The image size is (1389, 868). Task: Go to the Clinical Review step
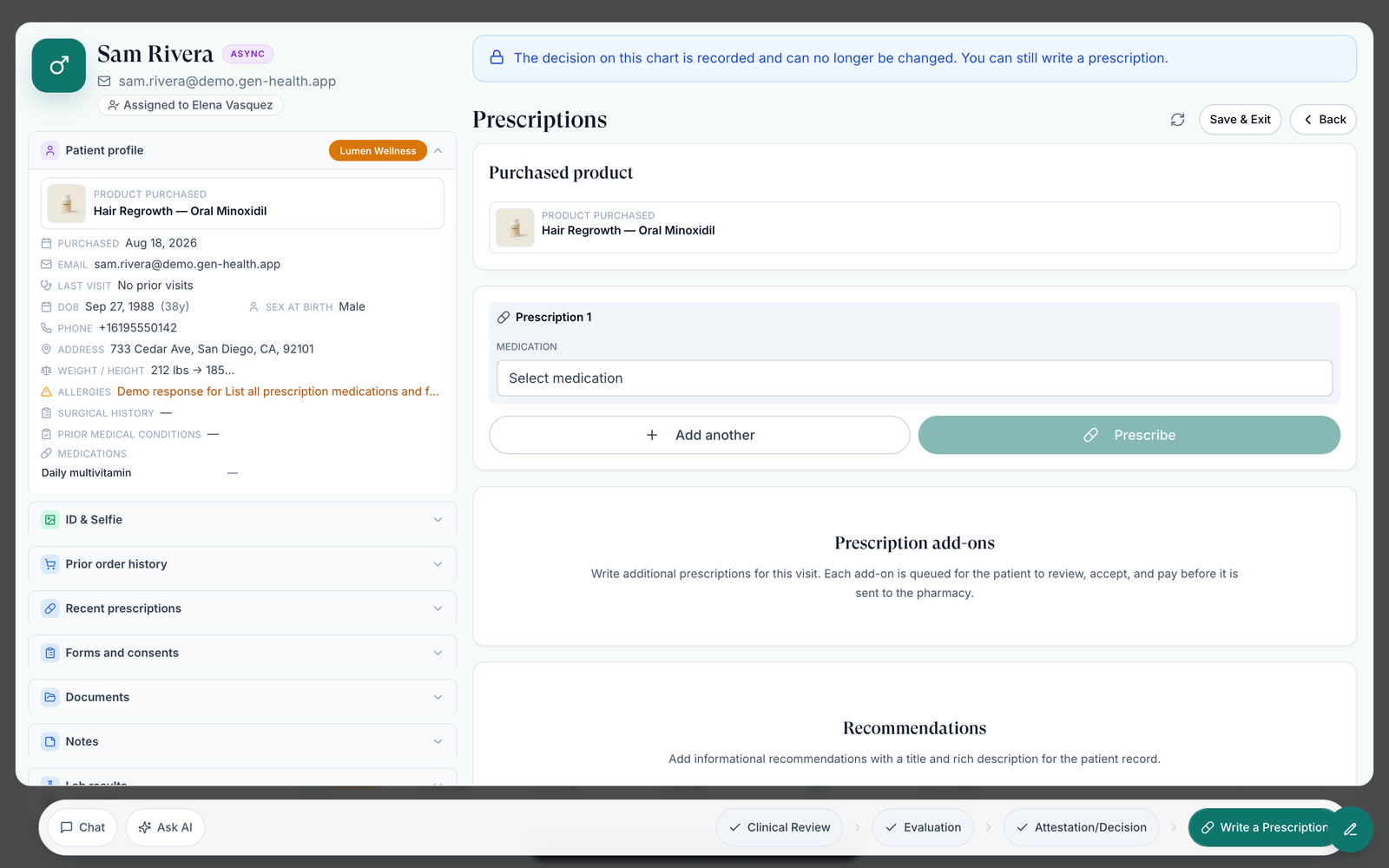point(780,827)
